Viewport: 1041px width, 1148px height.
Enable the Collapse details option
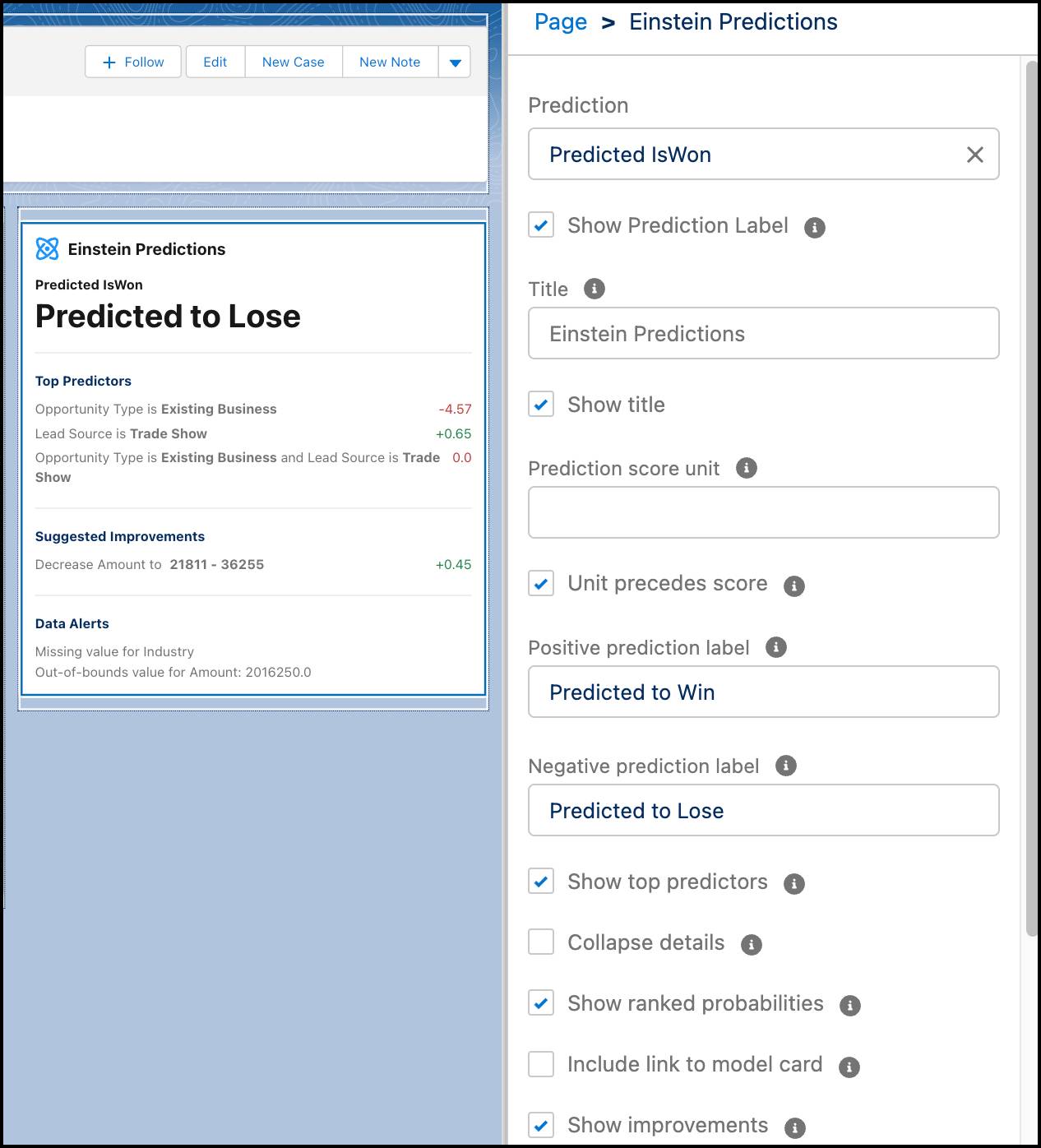click(540, 942)
